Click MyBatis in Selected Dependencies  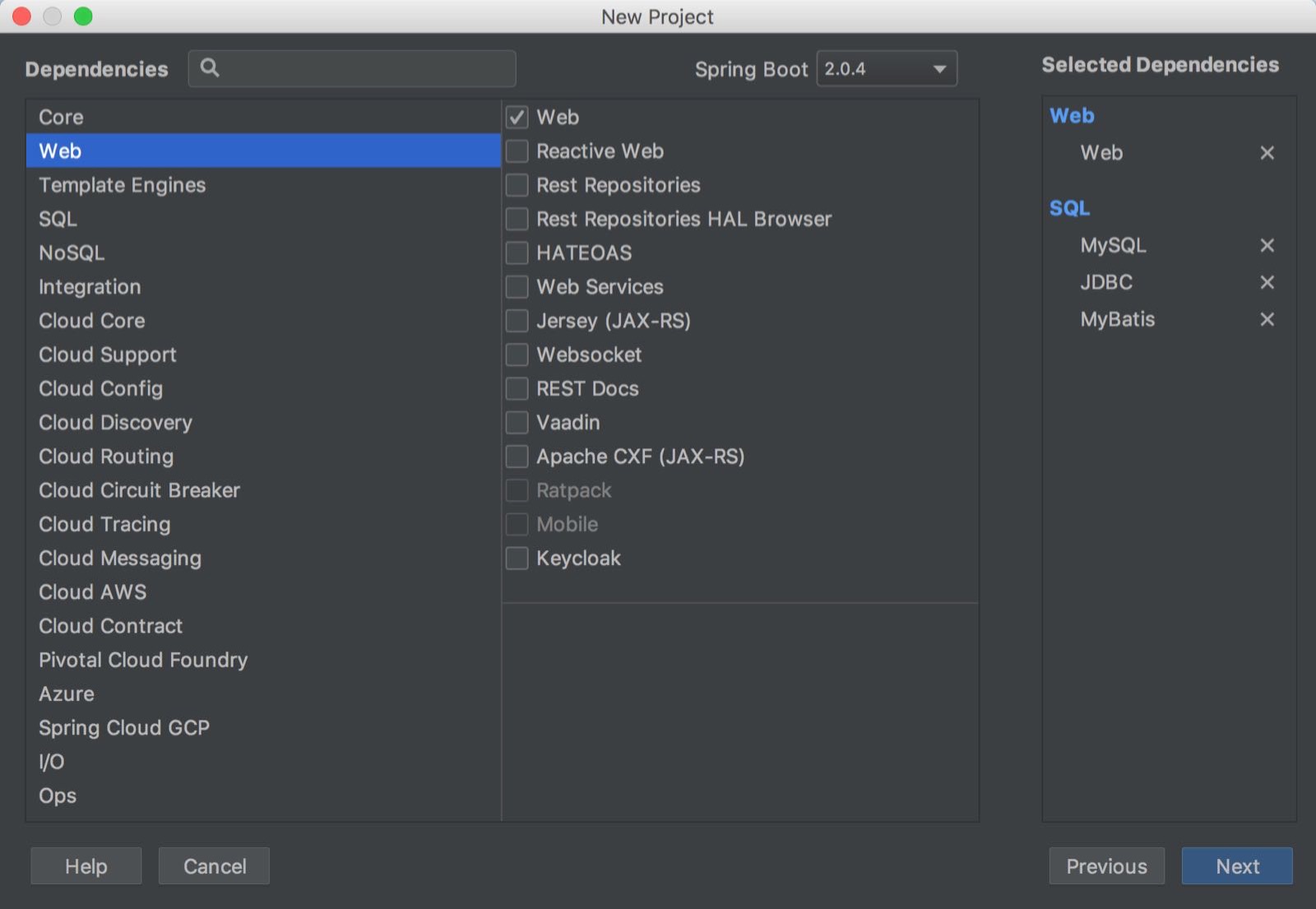tap(1117, 319)
